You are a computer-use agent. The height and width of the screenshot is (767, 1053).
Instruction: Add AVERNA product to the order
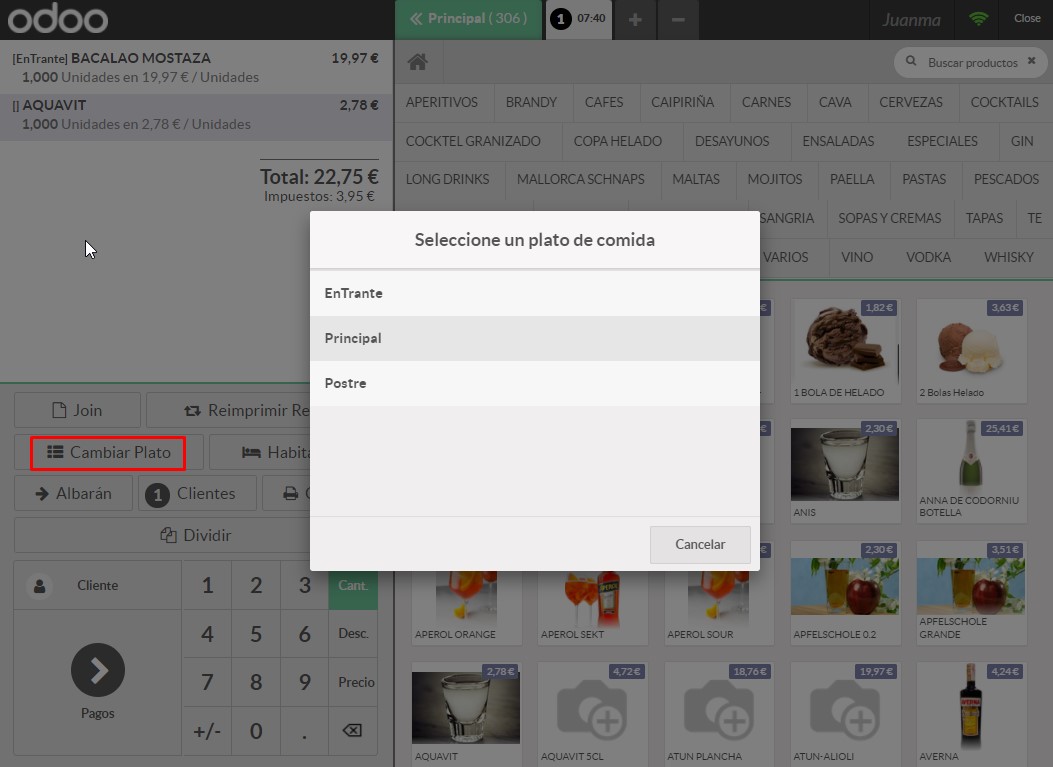pyautogui.click(x=971, y=714)
